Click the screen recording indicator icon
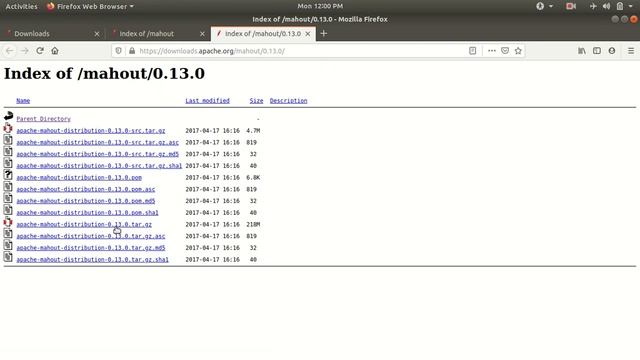Image resolution: width=640 pixels, height=360 pixels. click(571, 6)
